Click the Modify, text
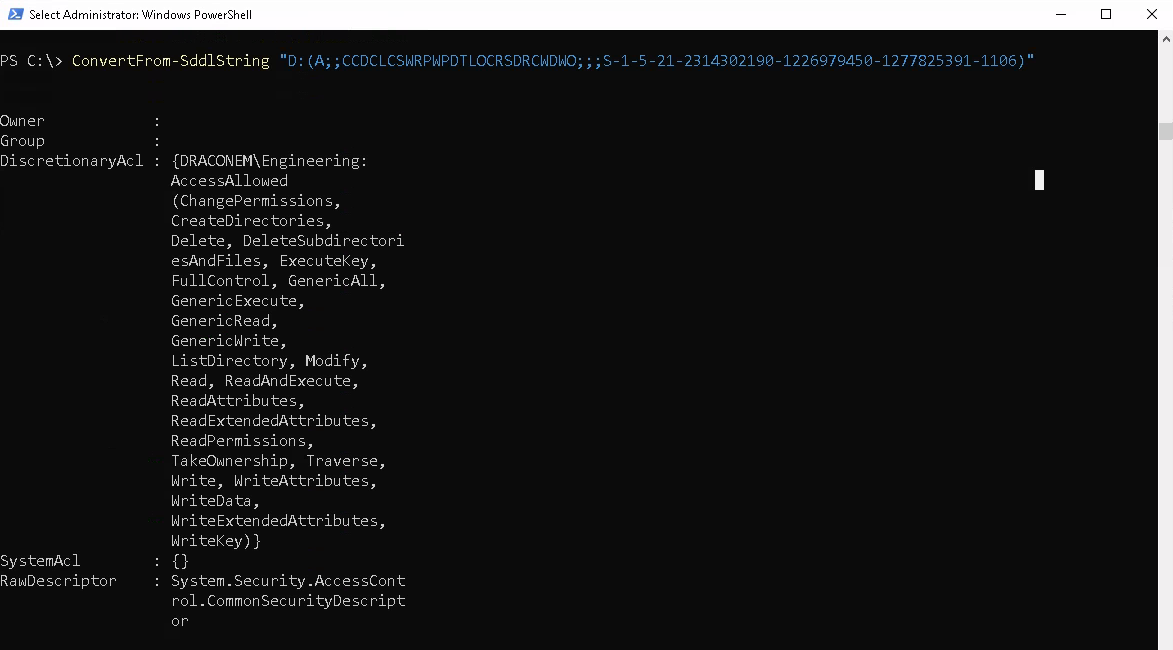This screenshot has height=650, width=1173. 337,361
